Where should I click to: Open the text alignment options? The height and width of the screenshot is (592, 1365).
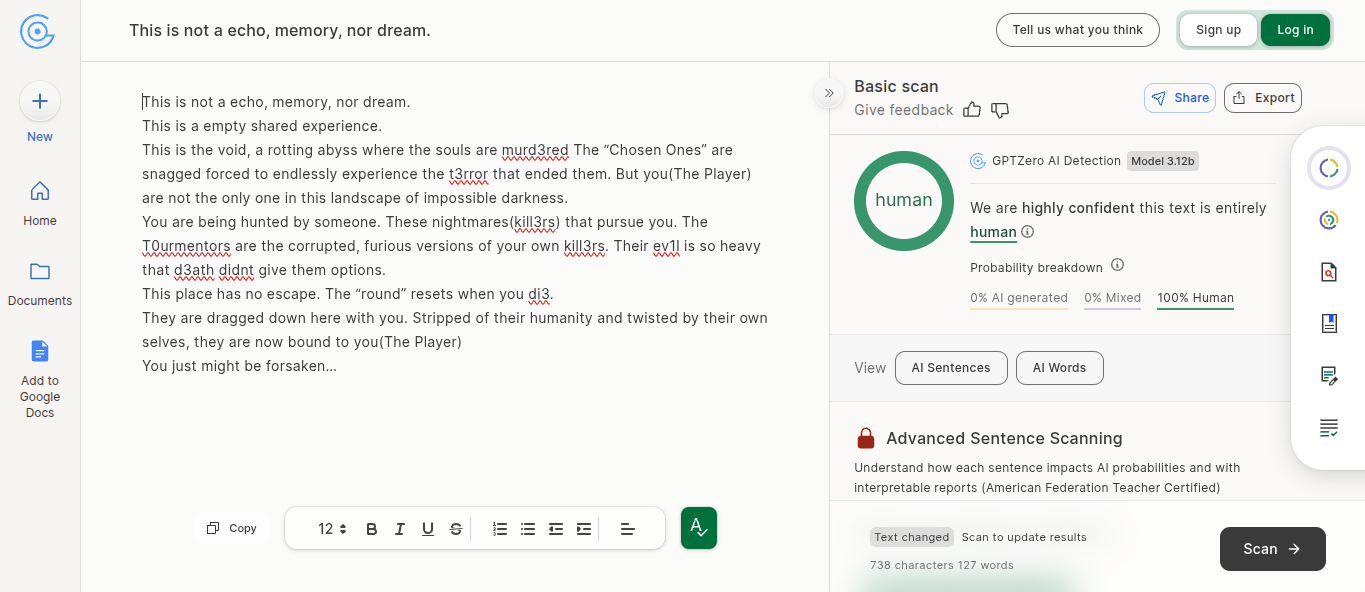pyautogui.click(x=628, y=529)
